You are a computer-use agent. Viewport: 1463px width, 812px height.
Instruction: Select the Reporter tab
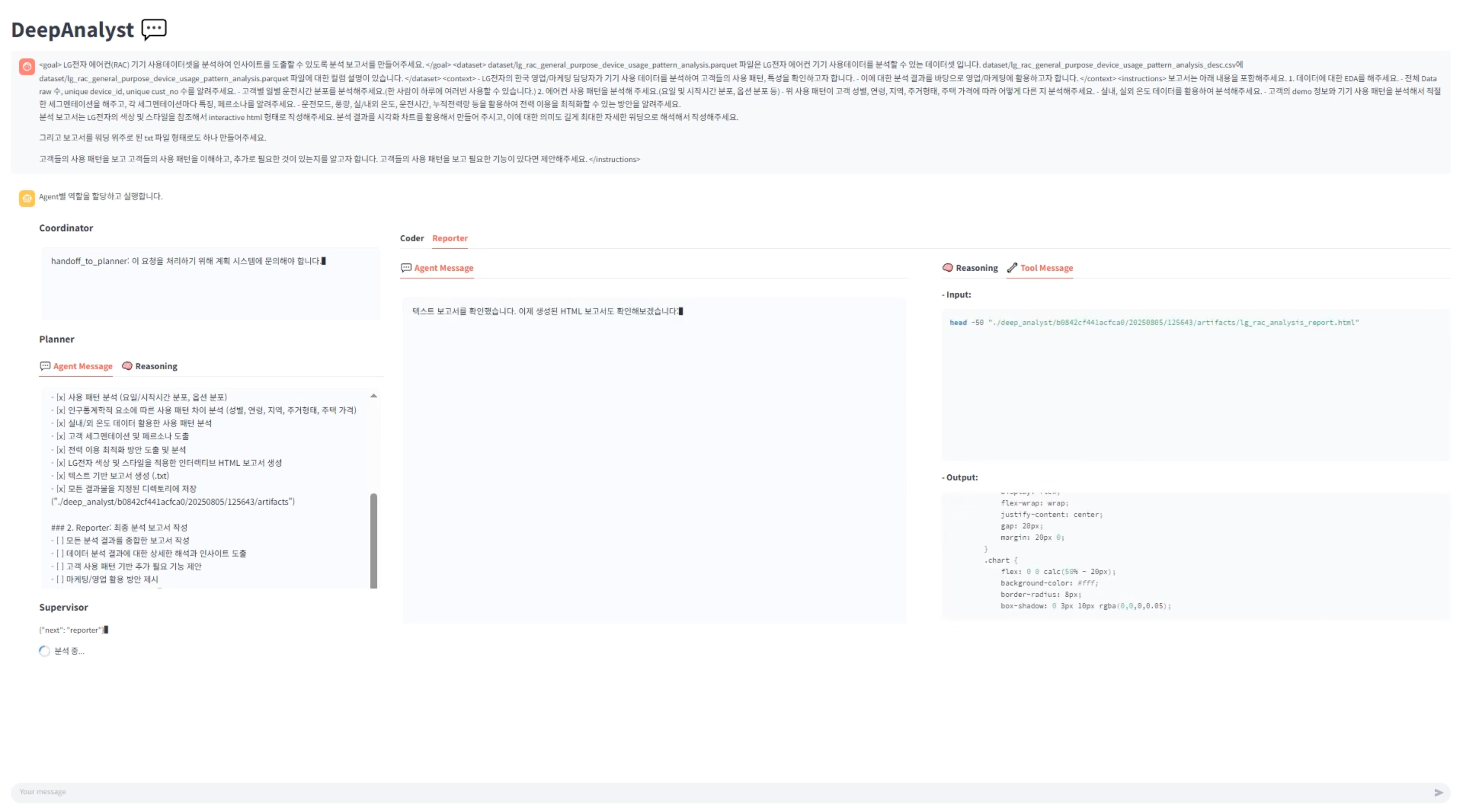(x=450, y=238)
